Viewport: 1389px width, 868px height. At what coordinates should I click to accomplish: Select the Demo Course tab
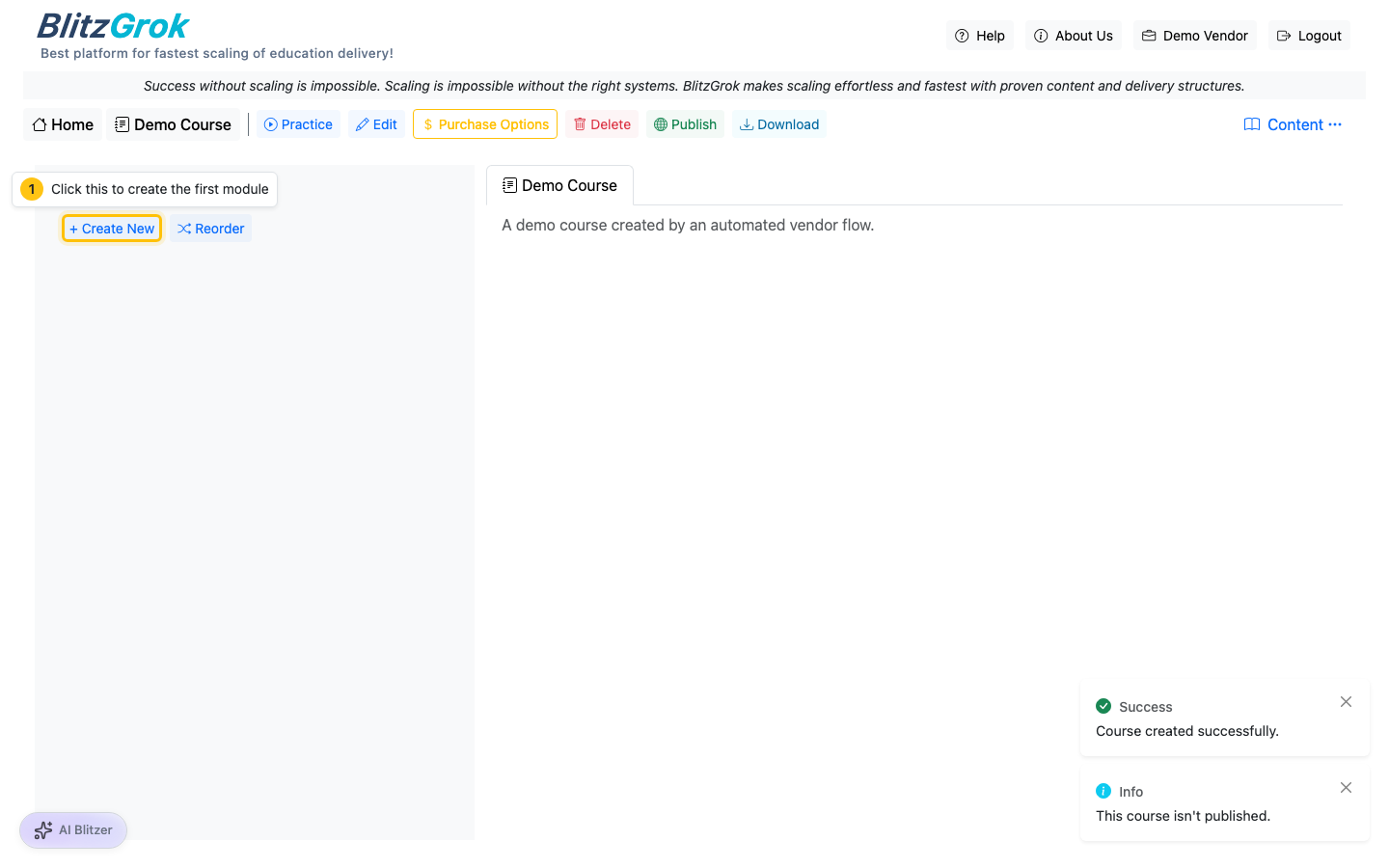click(x=559, y=185)
